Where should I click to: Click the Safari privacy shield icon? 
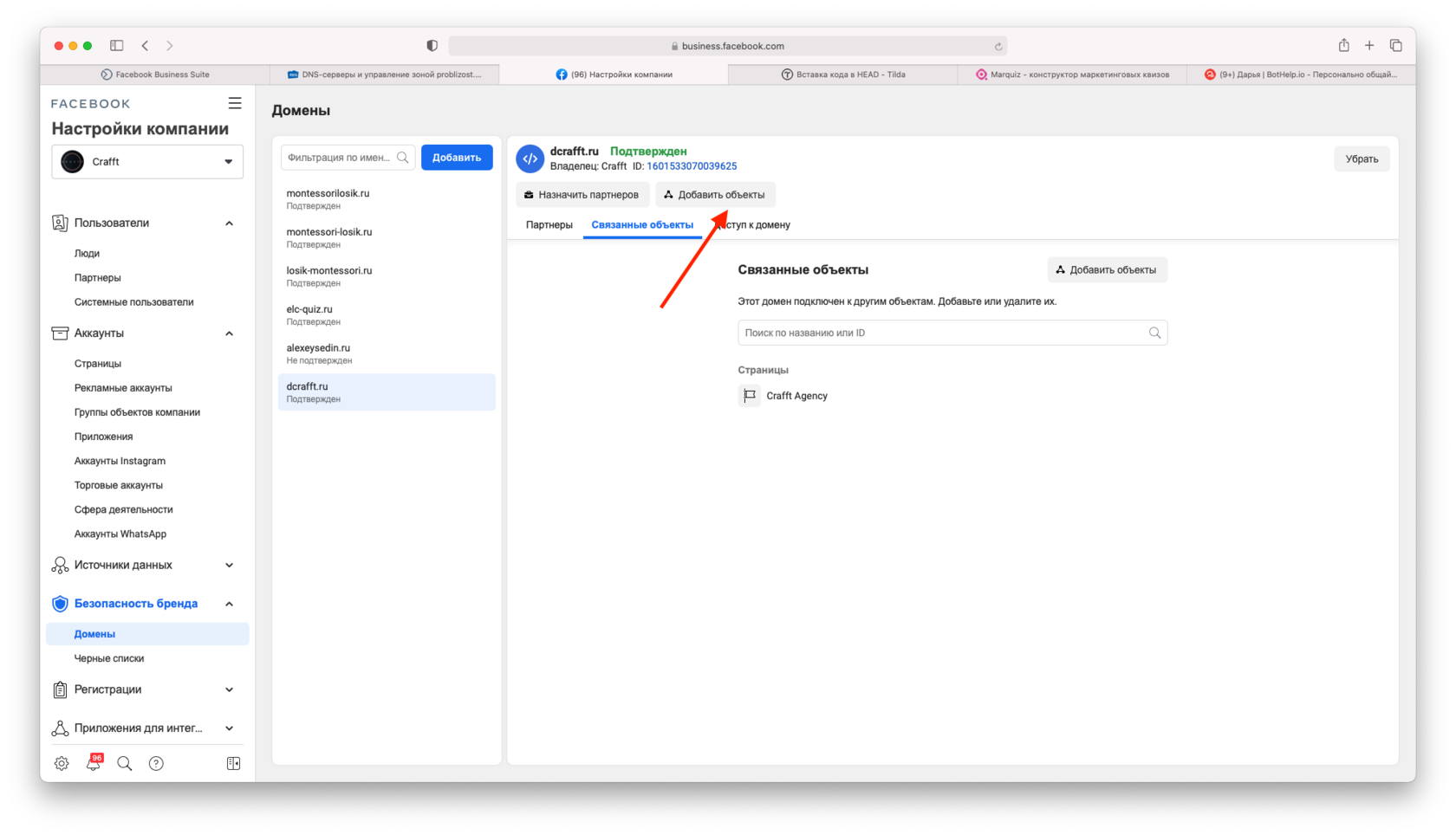[432, 46]
